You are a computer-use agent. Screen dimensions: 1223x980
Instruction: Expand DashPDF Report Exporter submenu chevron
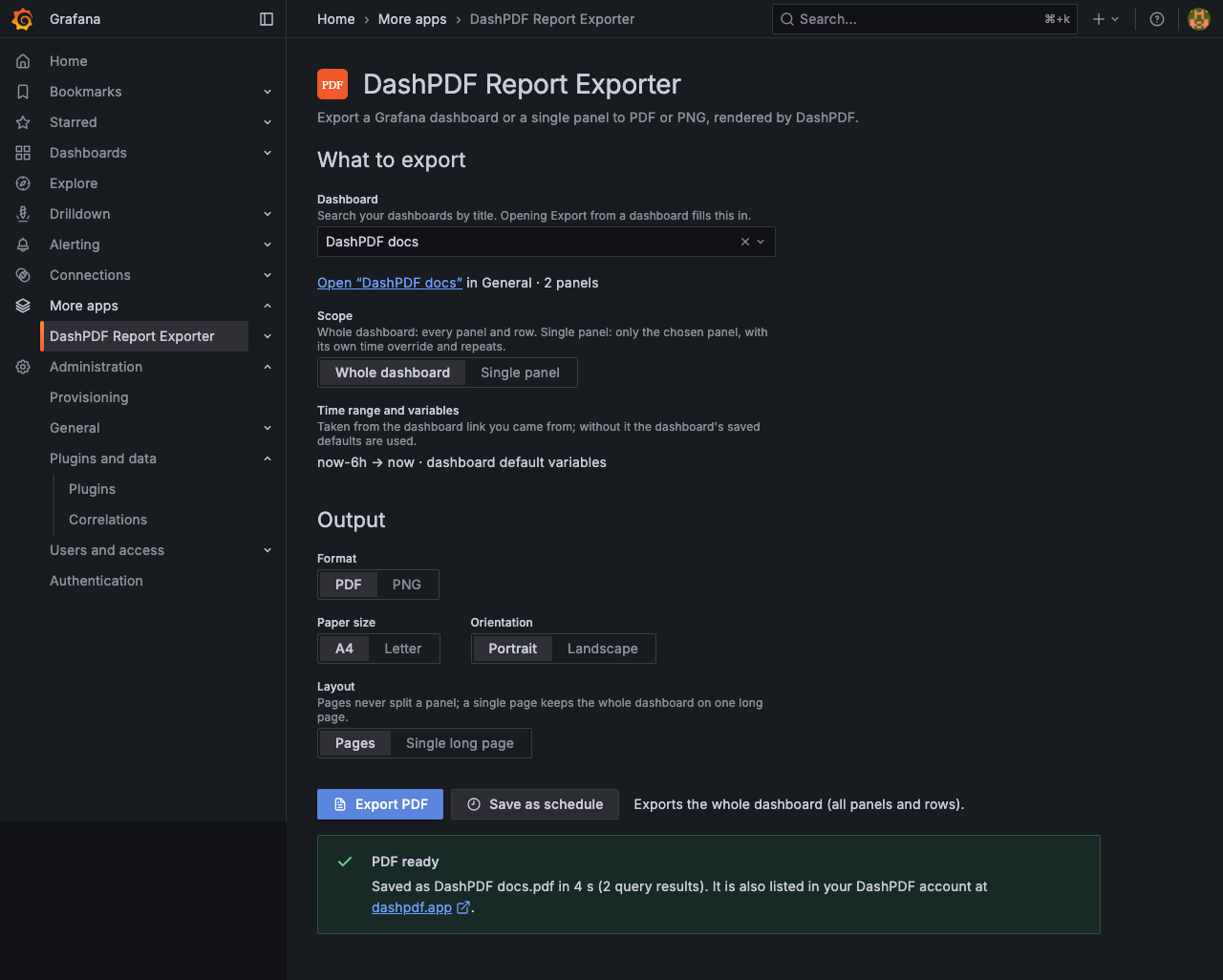tap(268, 336)
